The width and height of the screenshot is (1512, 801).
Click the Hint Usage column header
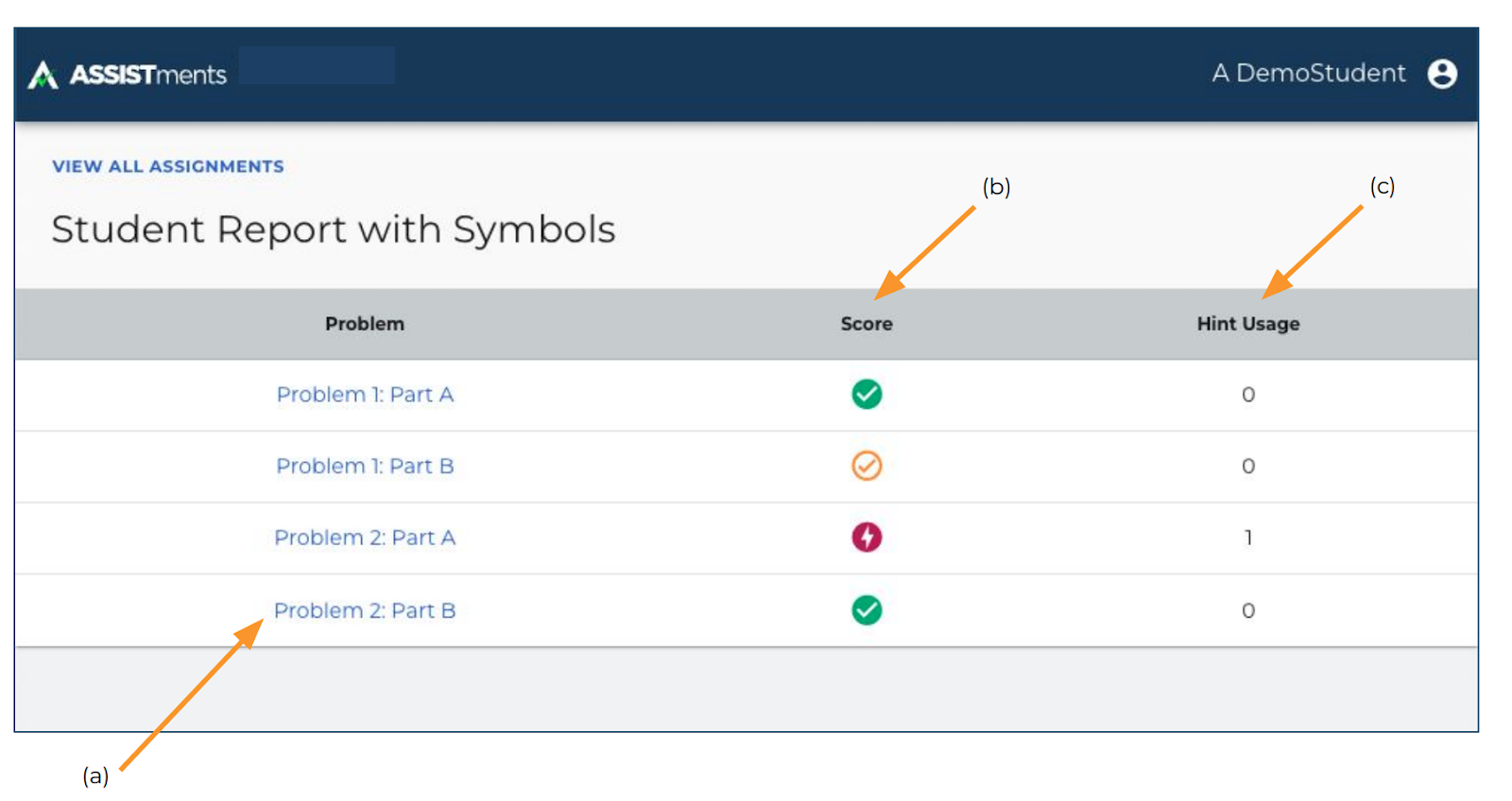click(1247, 324)
